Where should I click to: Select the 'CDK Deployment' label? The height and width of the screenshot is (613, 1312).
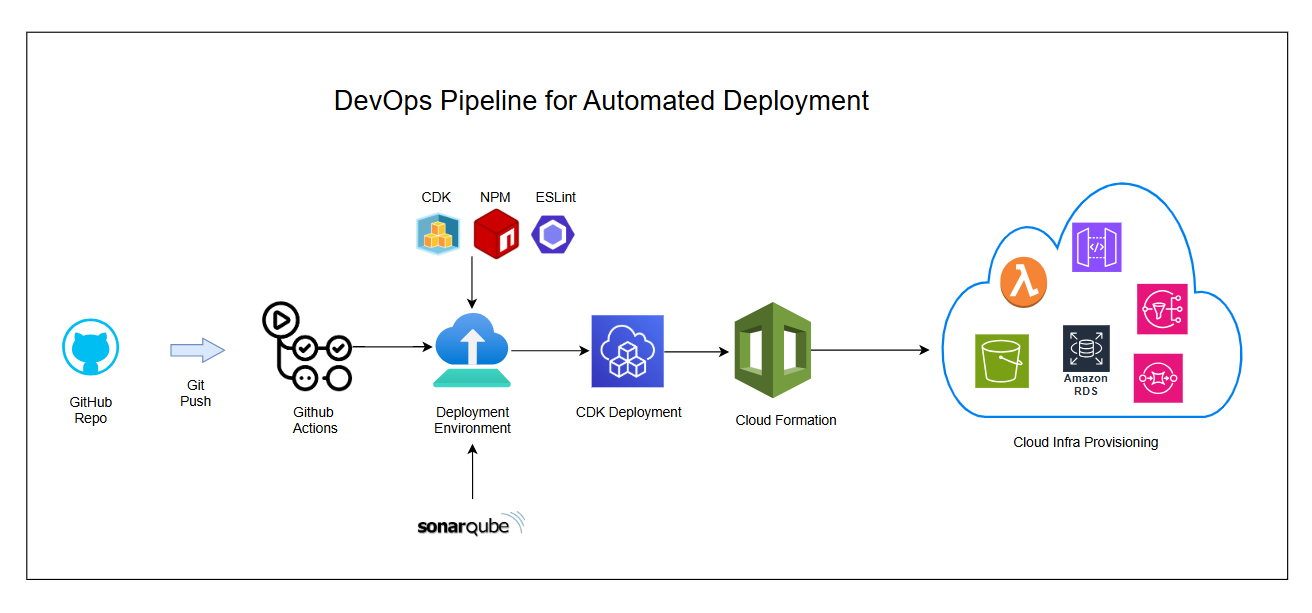[x=629, y=412]
